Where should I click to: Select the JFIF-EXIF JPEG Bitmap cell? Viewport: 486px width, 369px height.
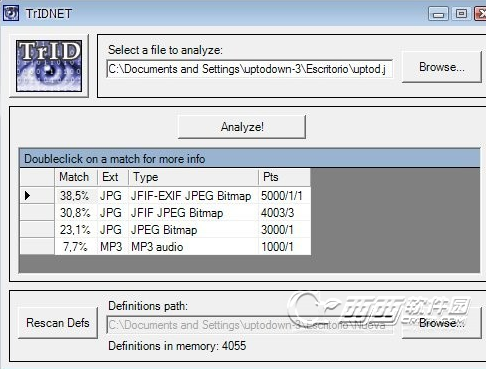[x=193, y=195]
